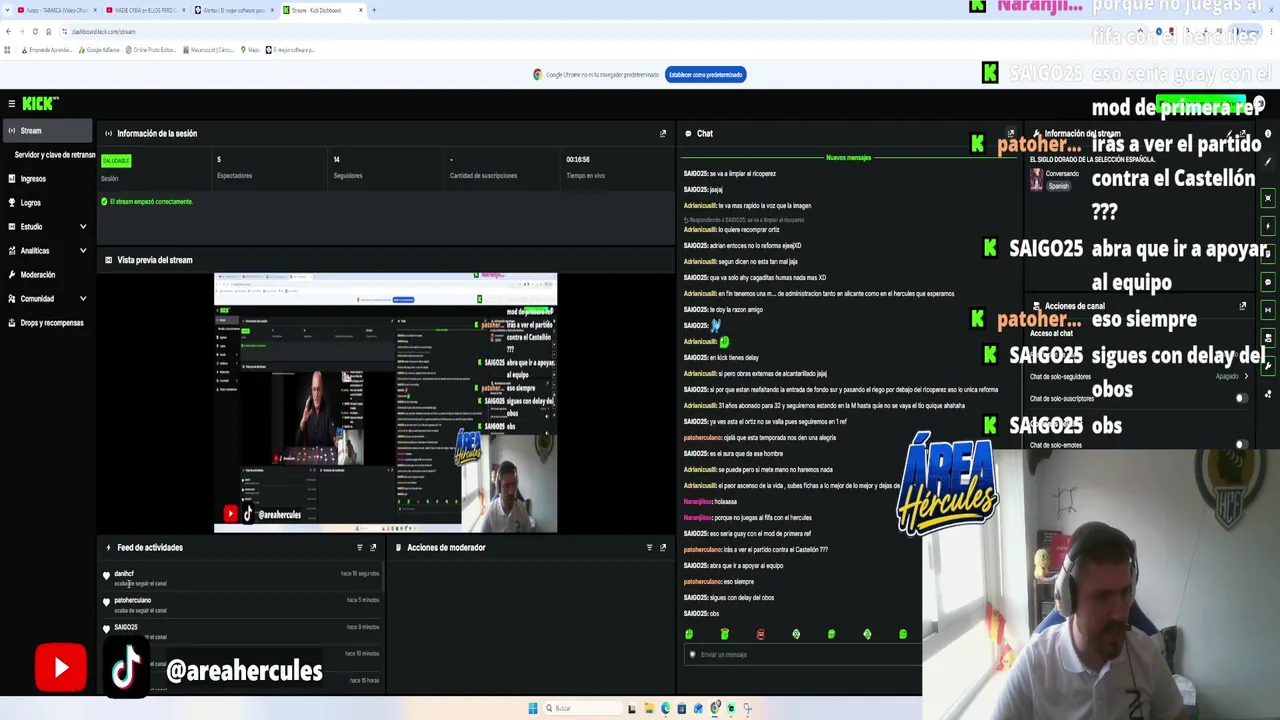The image size is (1280, 720).
Task: Select Stream in the sidebar
Action: (x=46, y=131)
